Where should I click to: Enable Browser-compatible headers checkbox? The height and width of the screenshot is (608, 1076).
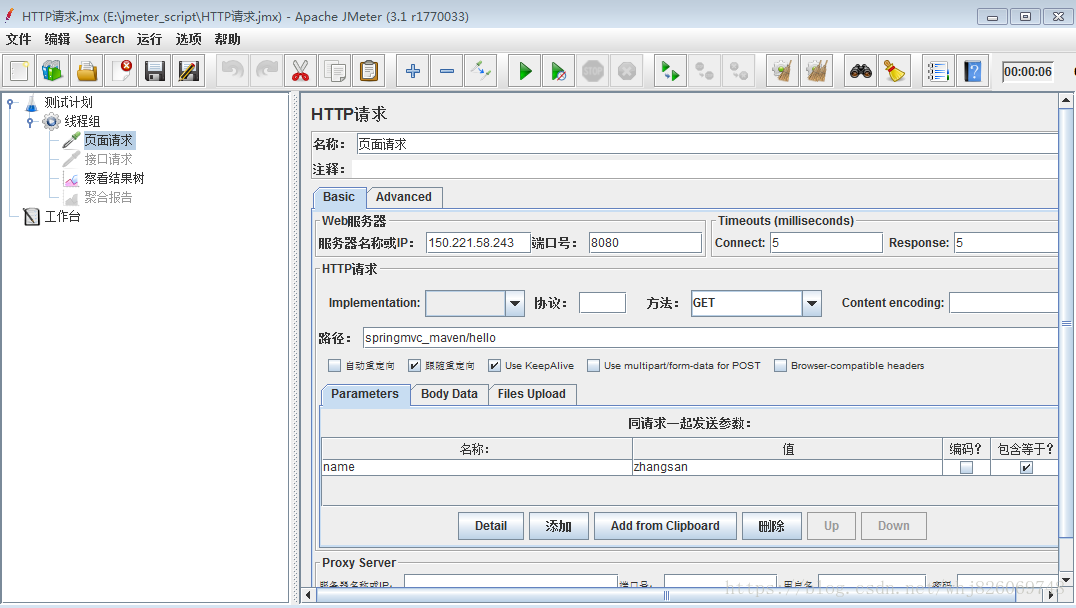tap(780, 366)
